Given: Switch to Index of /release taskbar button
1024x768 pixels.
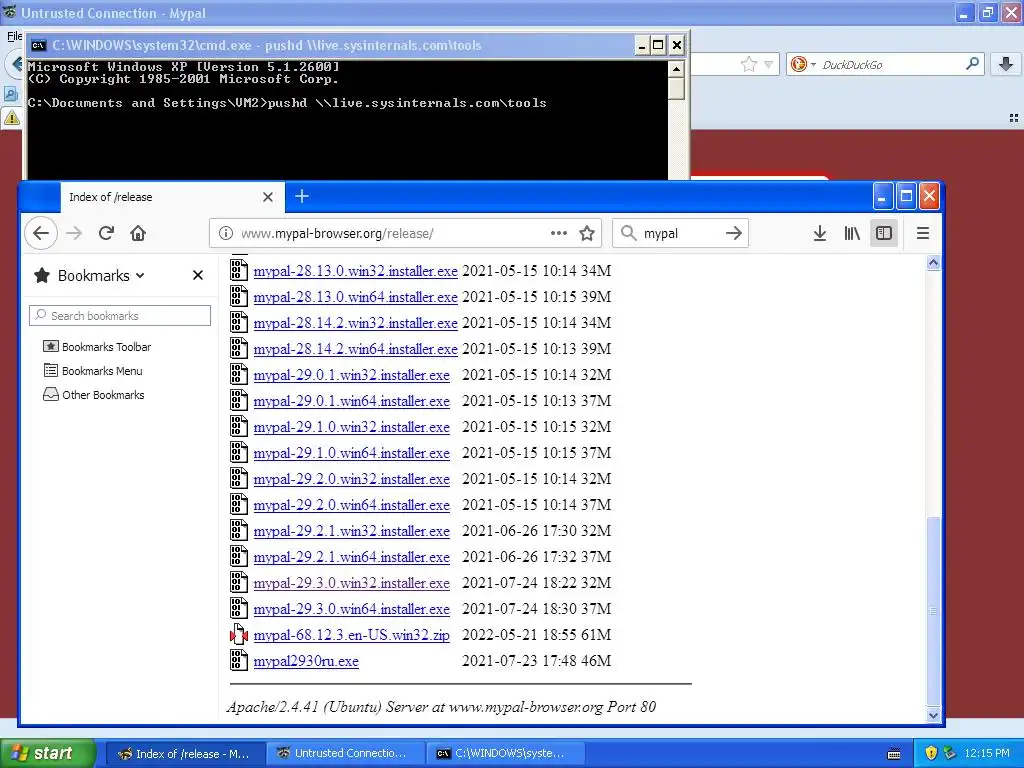Looking at the screenshot, I should pos(185,754).
